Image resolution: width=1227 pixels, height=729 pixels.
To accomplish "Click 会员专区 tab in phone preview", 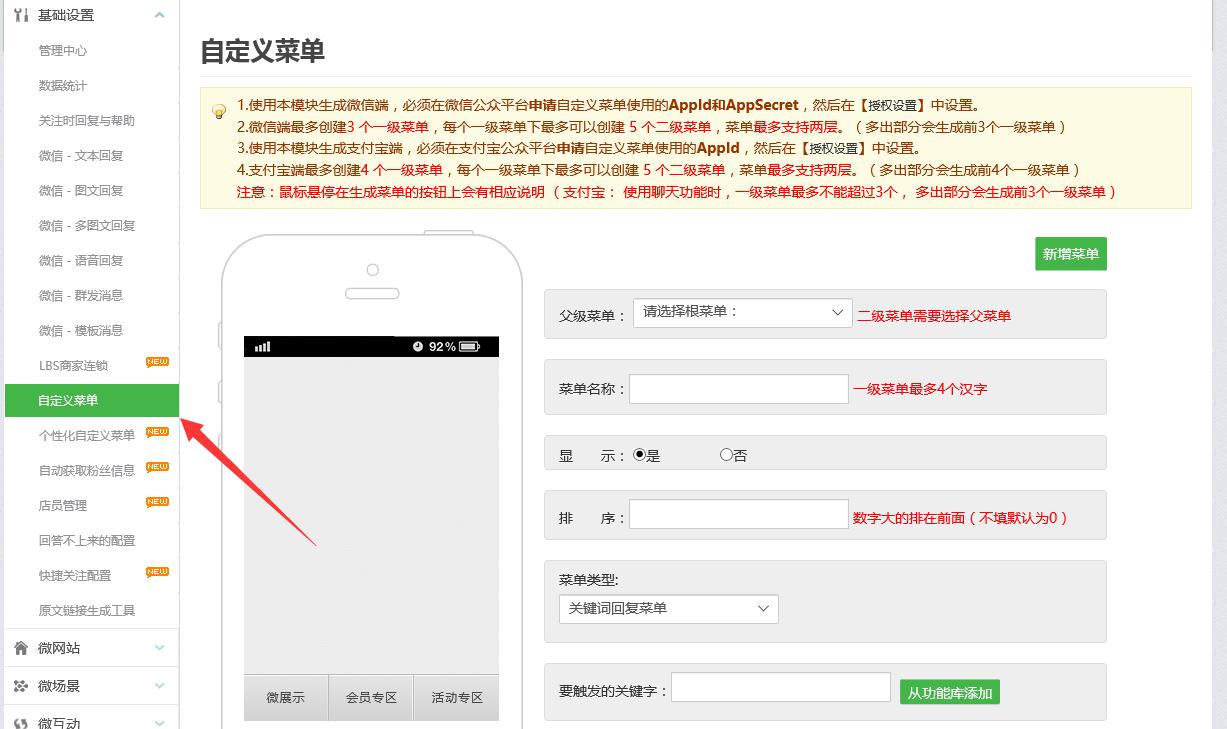I will [x=371, y=697].
